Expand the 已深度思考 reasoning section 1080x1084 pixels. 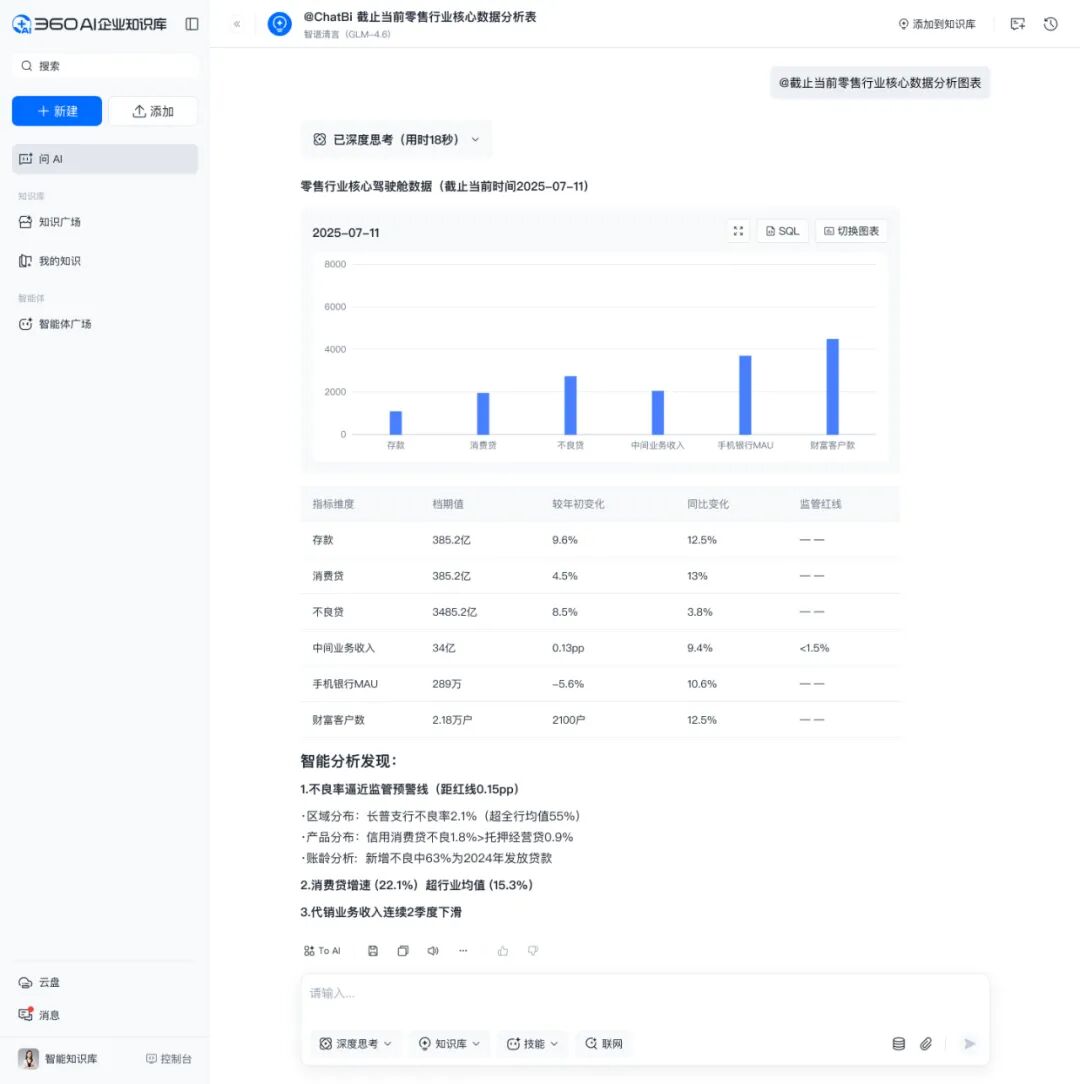[x=396, y=140]
